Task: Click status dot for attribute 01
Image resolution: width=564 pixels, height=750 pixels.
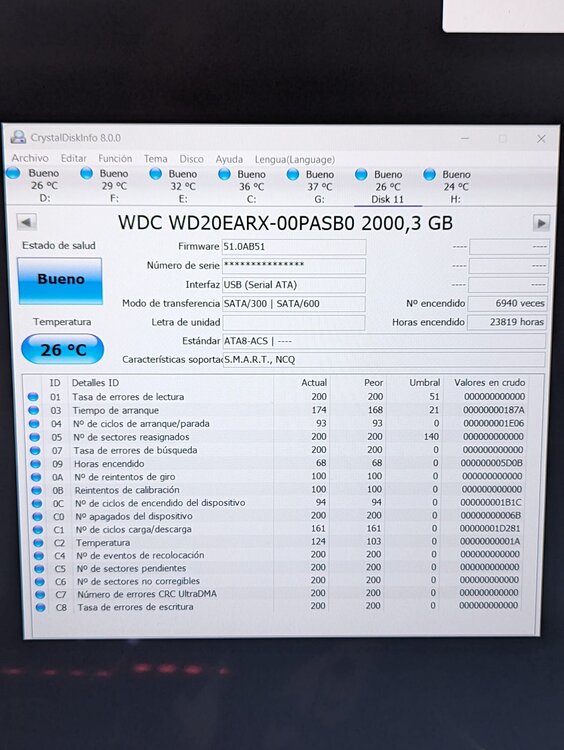Action: click(x=33, y=397)
